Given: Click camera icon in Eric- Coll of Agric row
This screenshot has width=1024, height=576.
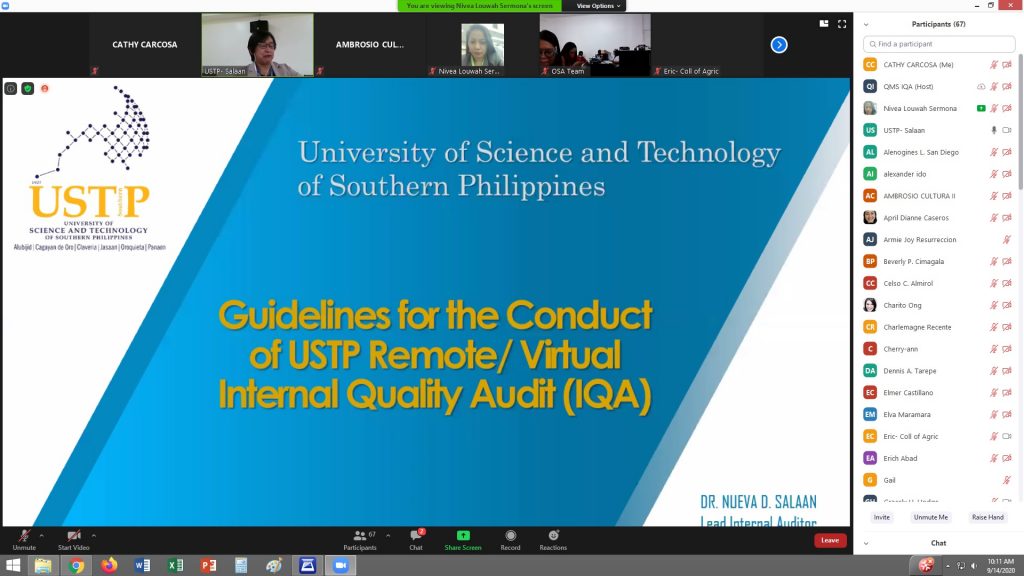Looking at the screenshot, I should tap(1007, 436).
